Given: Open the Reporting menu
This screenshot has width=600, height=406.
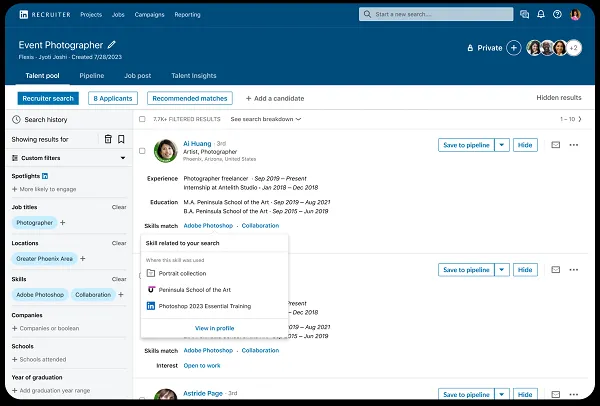Looking at the screenshot, I should click(x=188, y=15).
